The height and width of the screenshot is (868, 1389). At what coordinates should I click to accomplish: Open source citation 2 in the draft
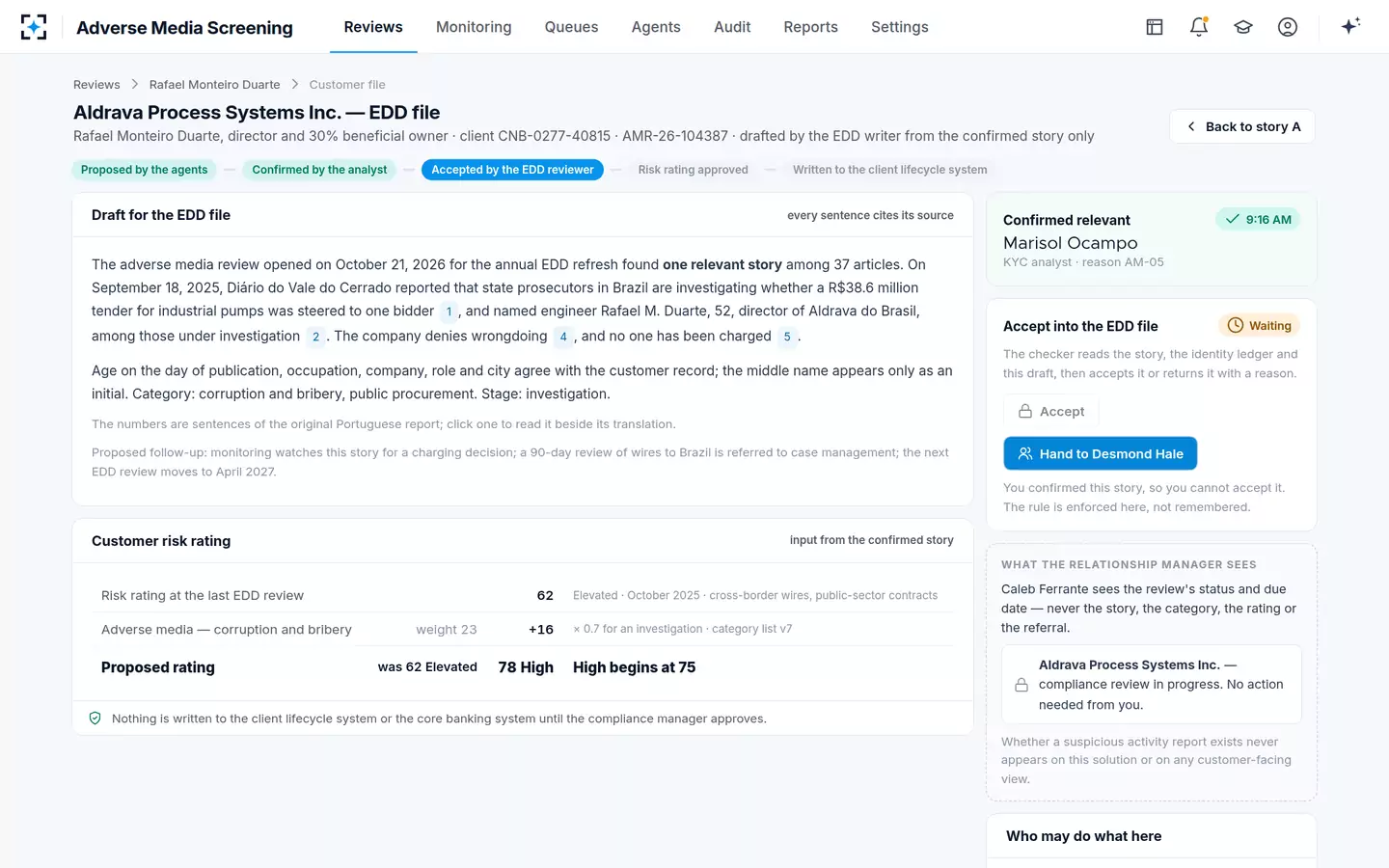tap(315, 337)
